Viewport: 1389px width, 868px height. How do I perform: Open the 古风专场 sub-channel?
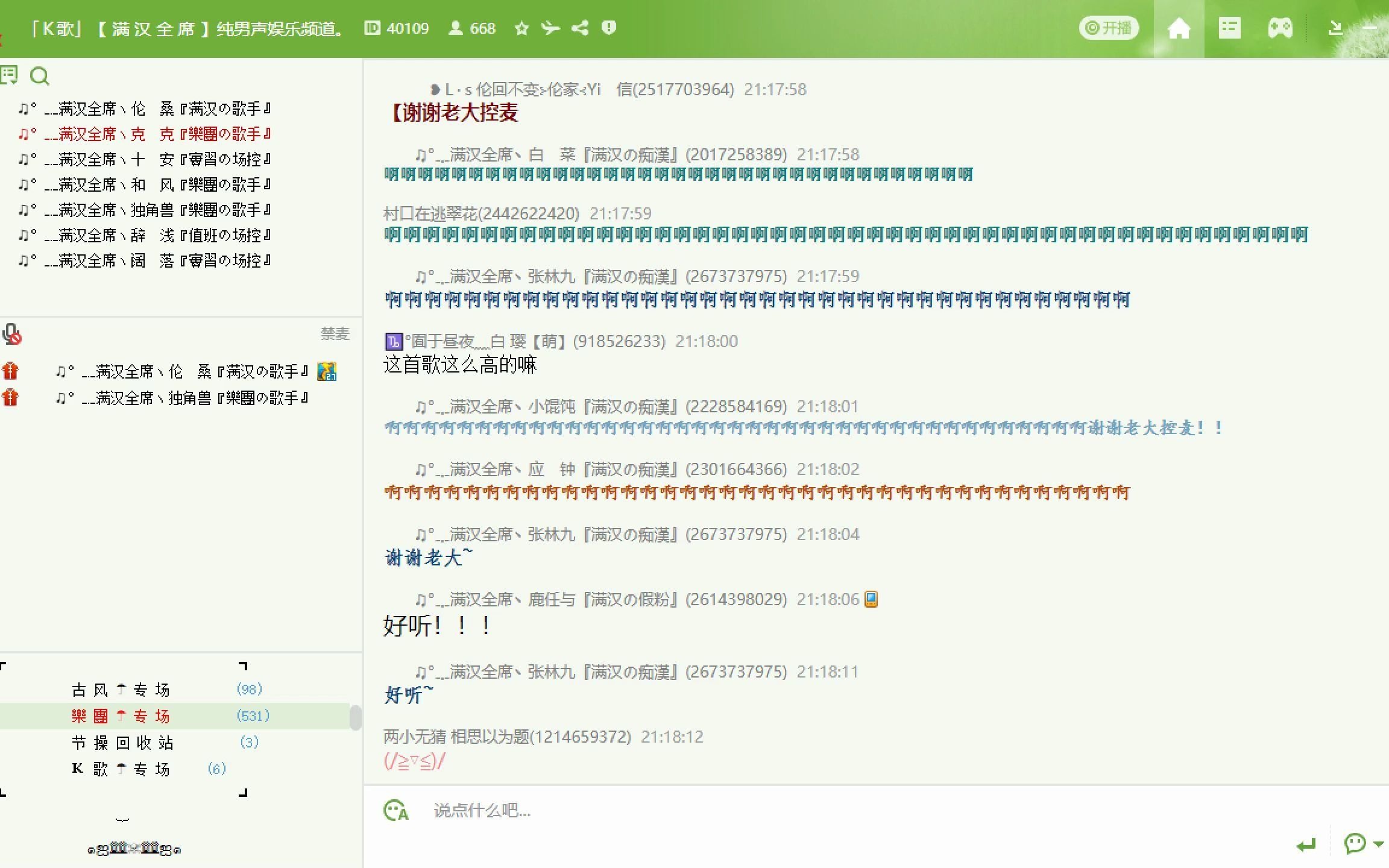click(x=121, y=690)
